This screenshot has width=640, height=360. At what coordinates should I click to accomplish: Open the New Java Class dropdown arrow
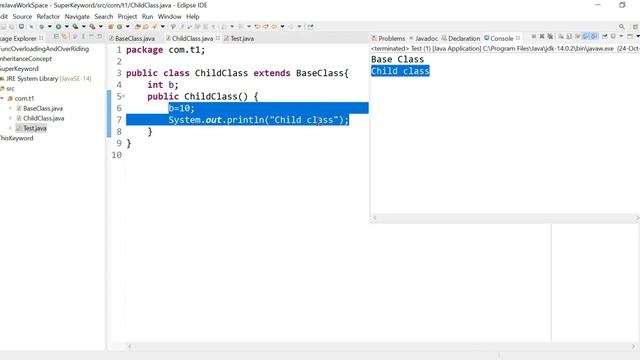(127, 27)
